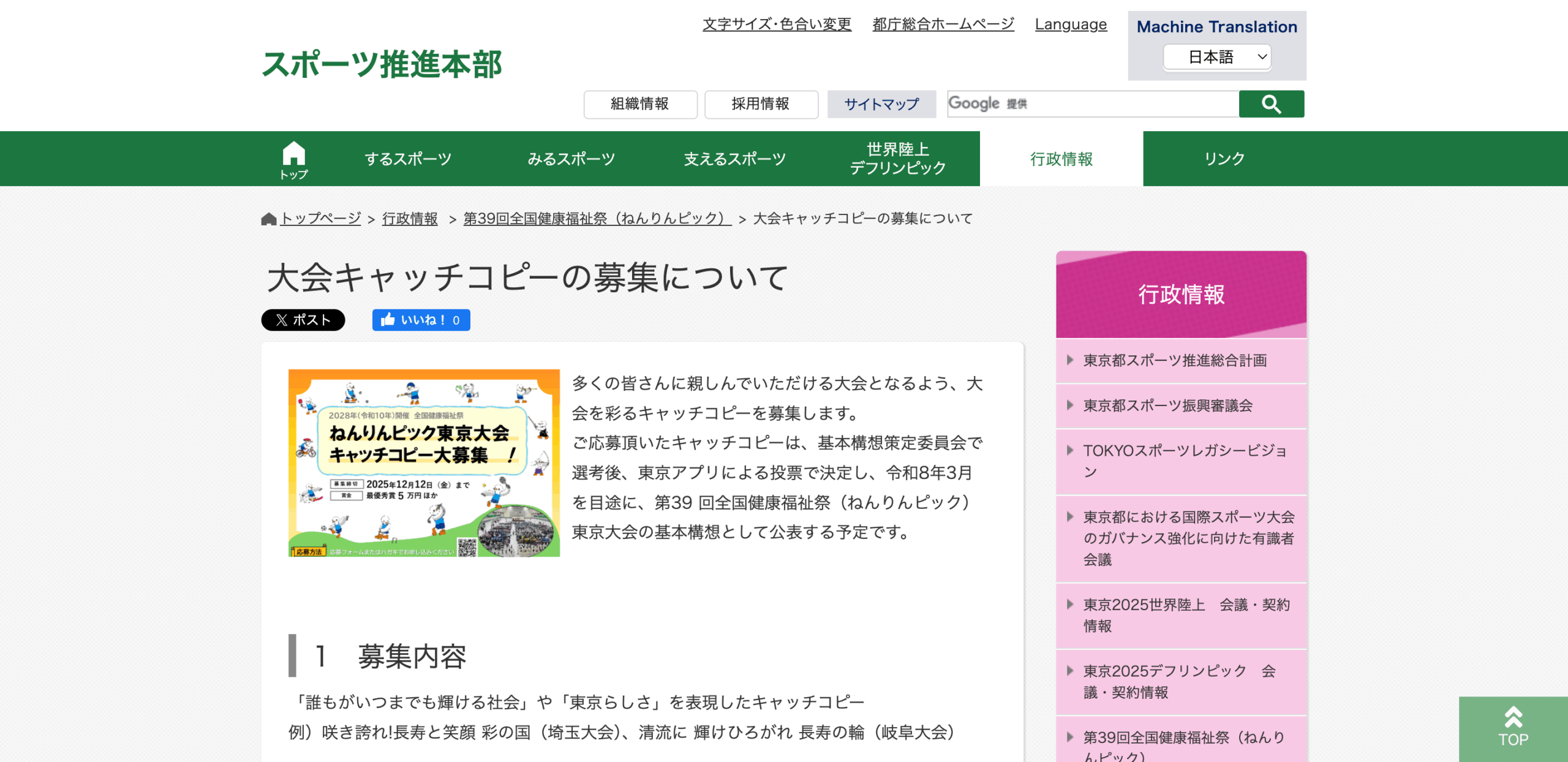This screenshot has height=762, width=1568.
Task: Open the Language link in header
Action: pos(1070,25)
